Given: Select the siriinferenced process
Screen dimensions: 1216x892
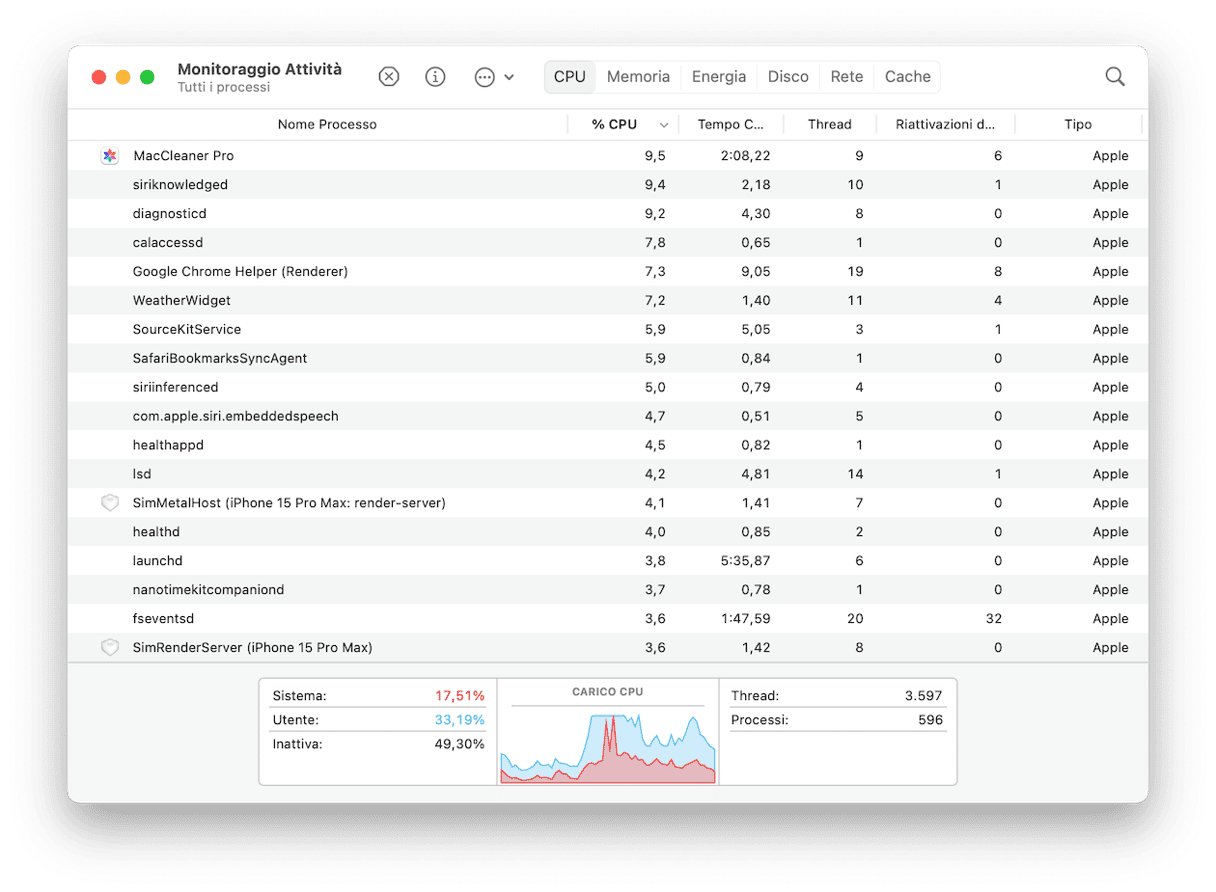Looking at the screenshot, I should tap(608, 388).
